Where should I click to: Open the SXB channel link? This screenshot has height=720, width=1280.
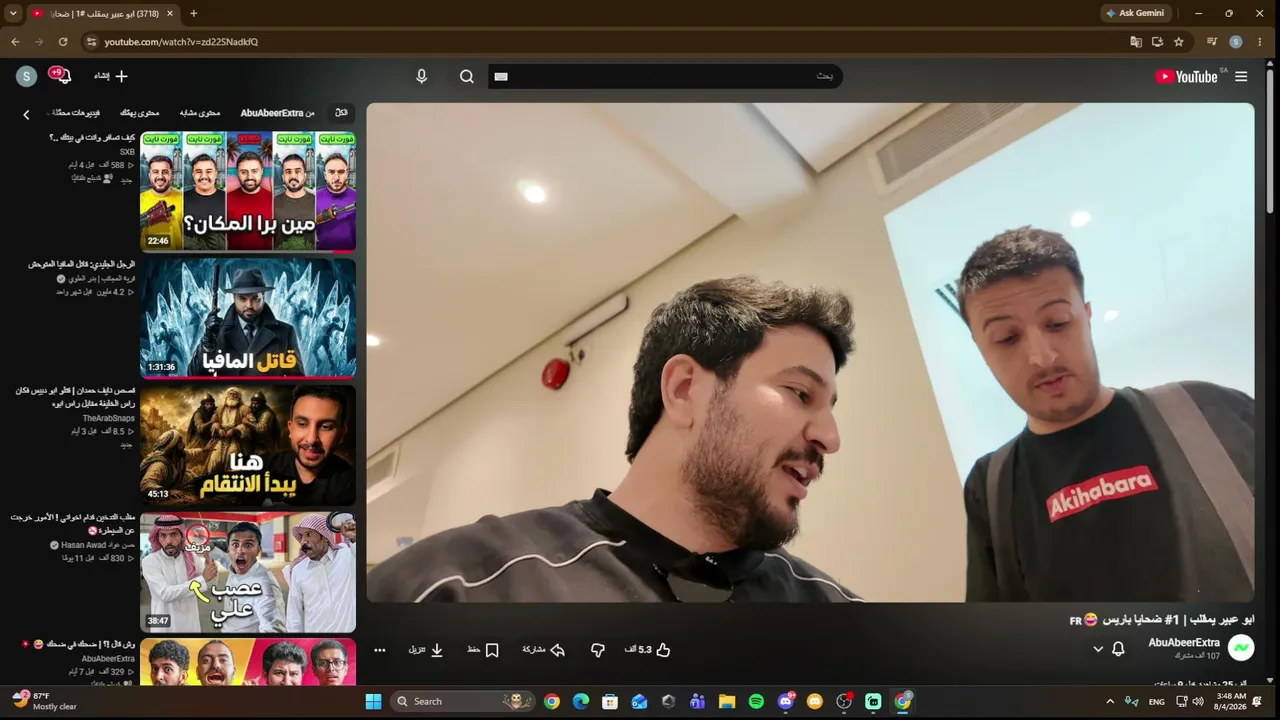[x=127, y=152]
